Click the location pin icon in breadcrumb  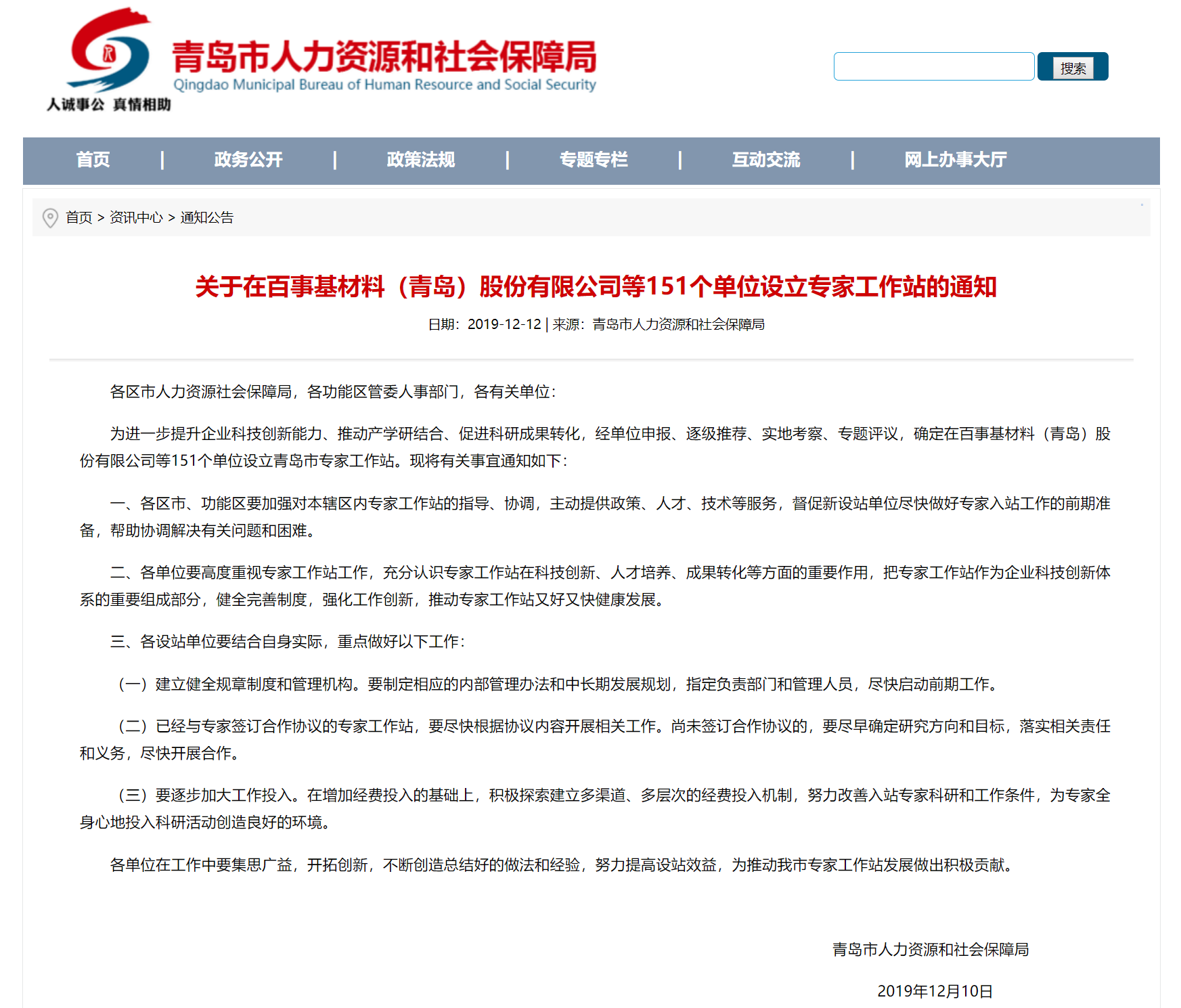pos(50,218)
